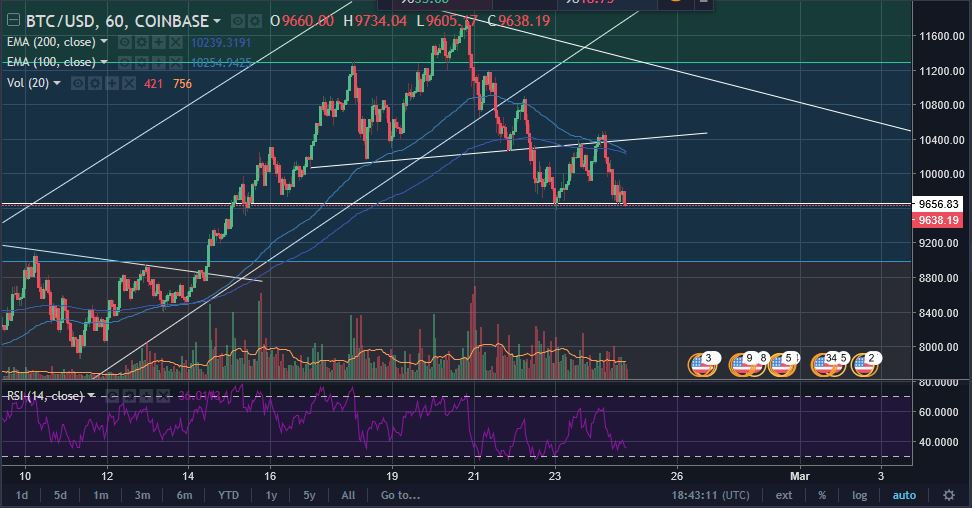The width and height of the screenshot is (972, 508).
Task: Switch to the 5y time range
Action: 309,495
